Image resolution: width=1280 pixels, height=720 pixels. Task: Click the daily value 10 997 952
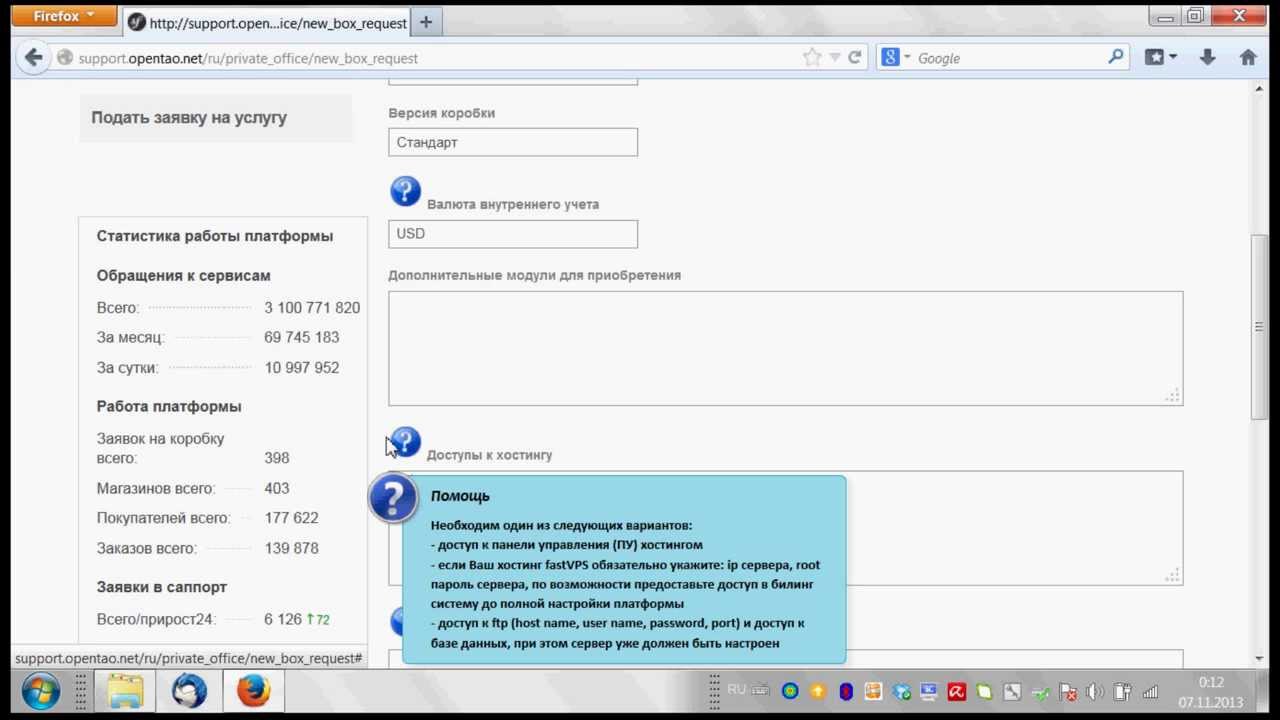[301, 367]
